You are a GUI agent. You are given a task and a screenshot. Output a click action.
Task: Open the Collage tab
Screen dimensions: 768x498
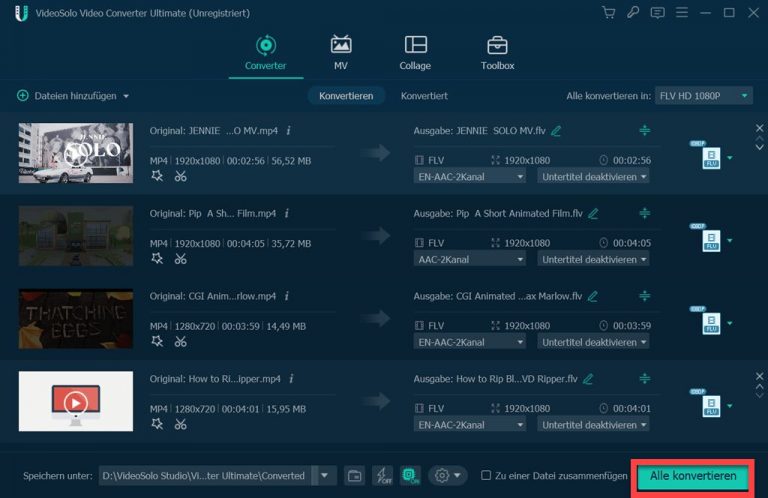[x=415, y=53]
